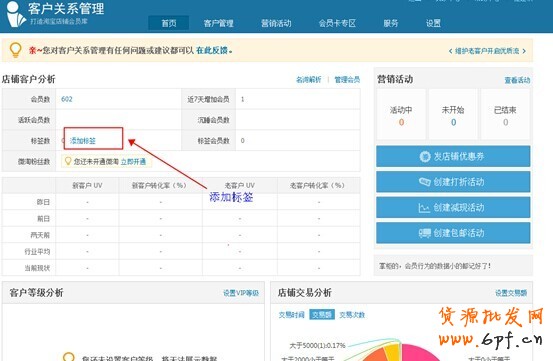Click next arrow in banner notice

click(x=524, y=51)
